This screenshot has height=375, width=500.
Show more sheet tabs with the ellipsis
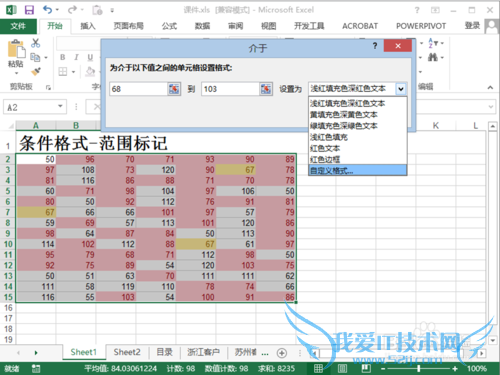click(265, 353)
